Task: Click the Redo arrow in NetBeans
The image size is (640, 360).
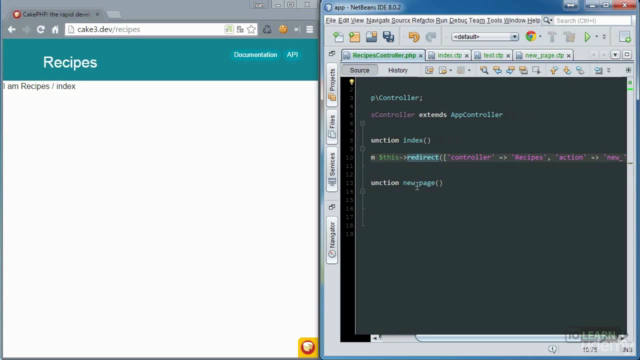Action: (x=431, y=37)
